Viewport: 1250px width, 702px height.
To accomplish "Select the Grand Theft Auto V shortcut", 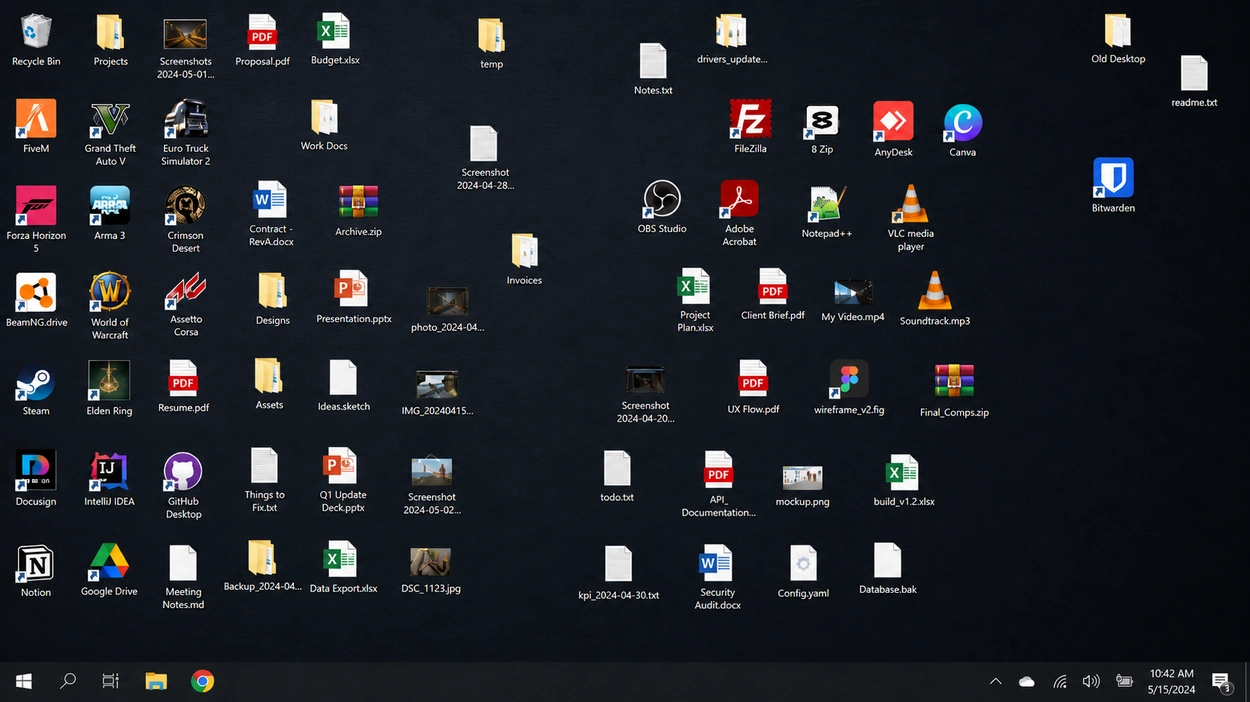I will 110,118.
